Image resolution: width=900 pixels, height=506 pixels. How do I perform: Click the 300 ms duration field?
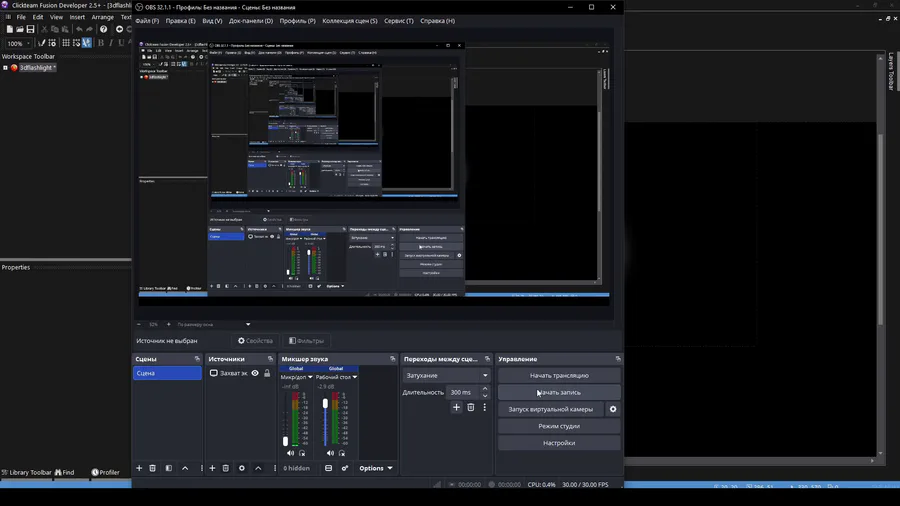pyautogui.click(x=464, y=392)
